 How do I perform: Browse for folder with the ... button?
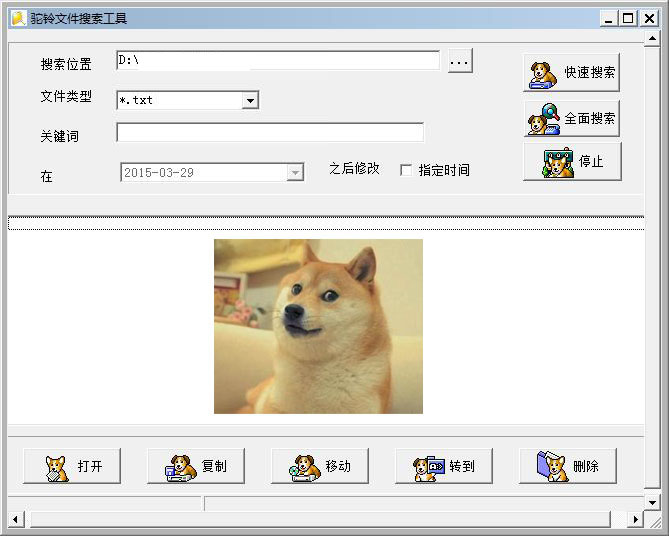[x=460, y=61]
